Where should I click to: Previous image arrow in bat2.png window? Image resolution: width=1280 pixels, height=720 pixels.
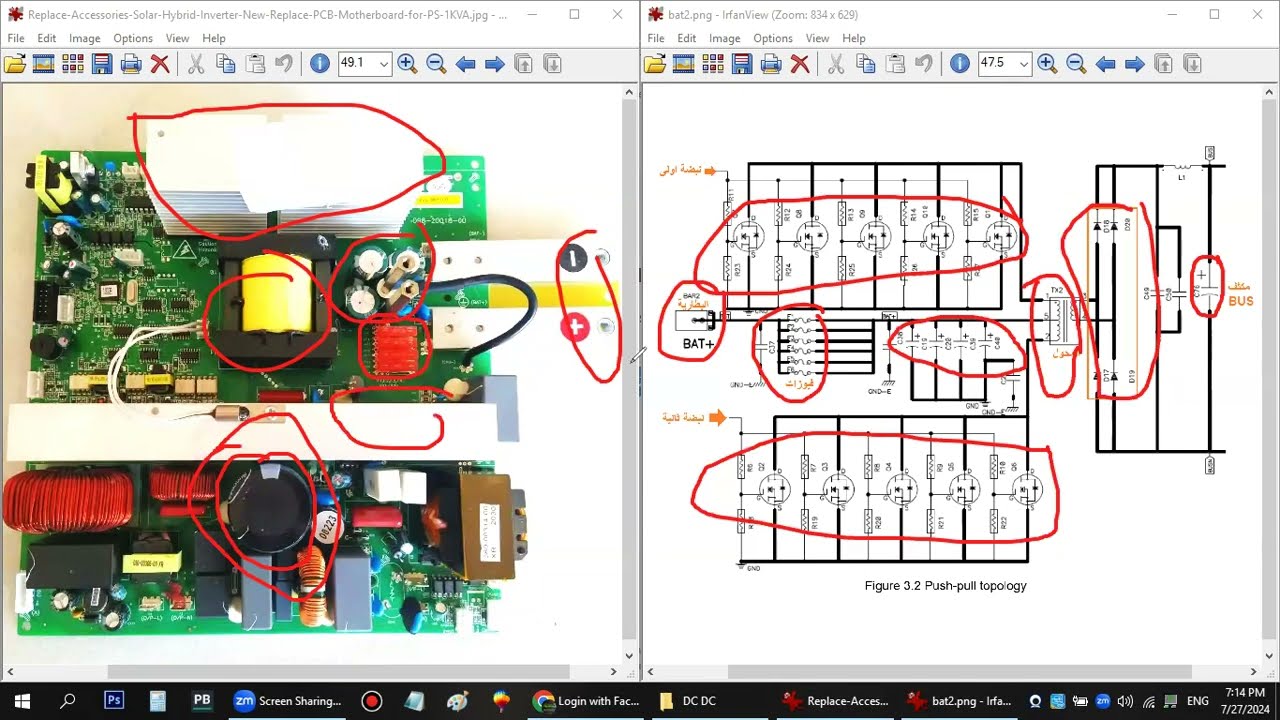1105,64
